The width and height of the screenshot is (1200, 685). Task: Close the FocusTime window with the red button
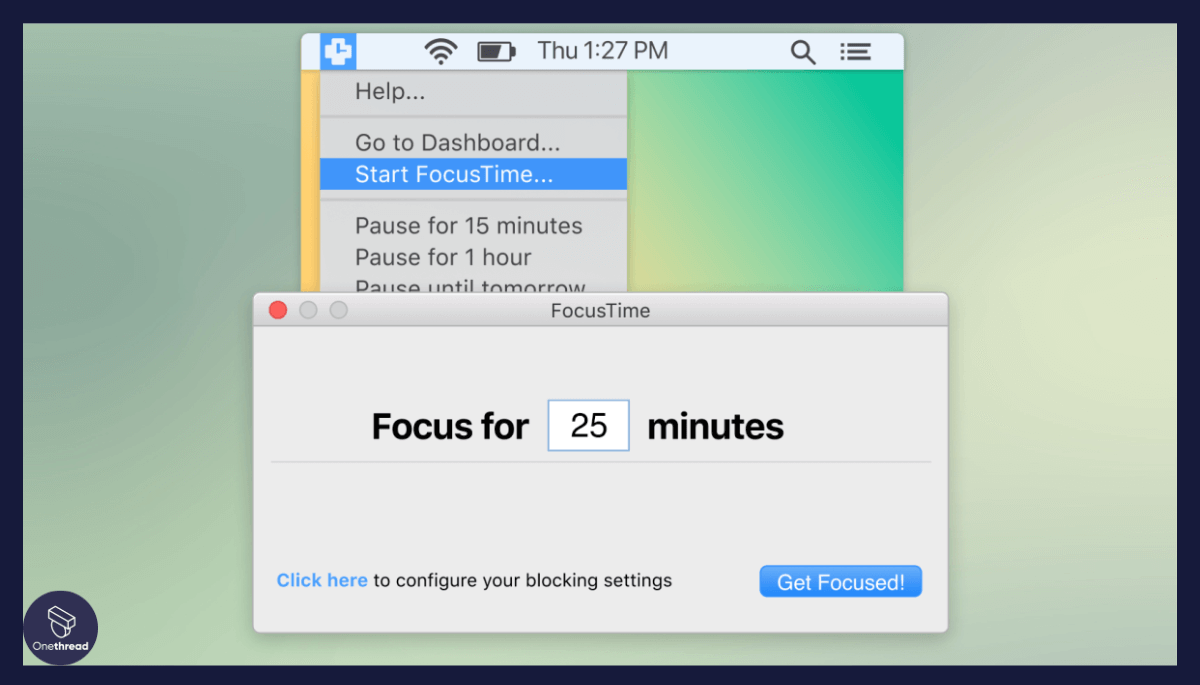click(x=277, y=310)
